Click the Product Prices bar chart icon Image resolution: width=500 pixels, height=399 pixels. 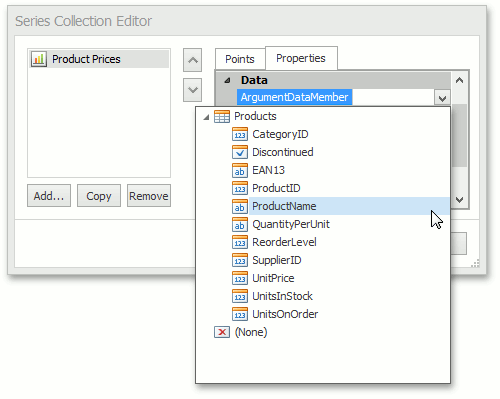point(39,59)
